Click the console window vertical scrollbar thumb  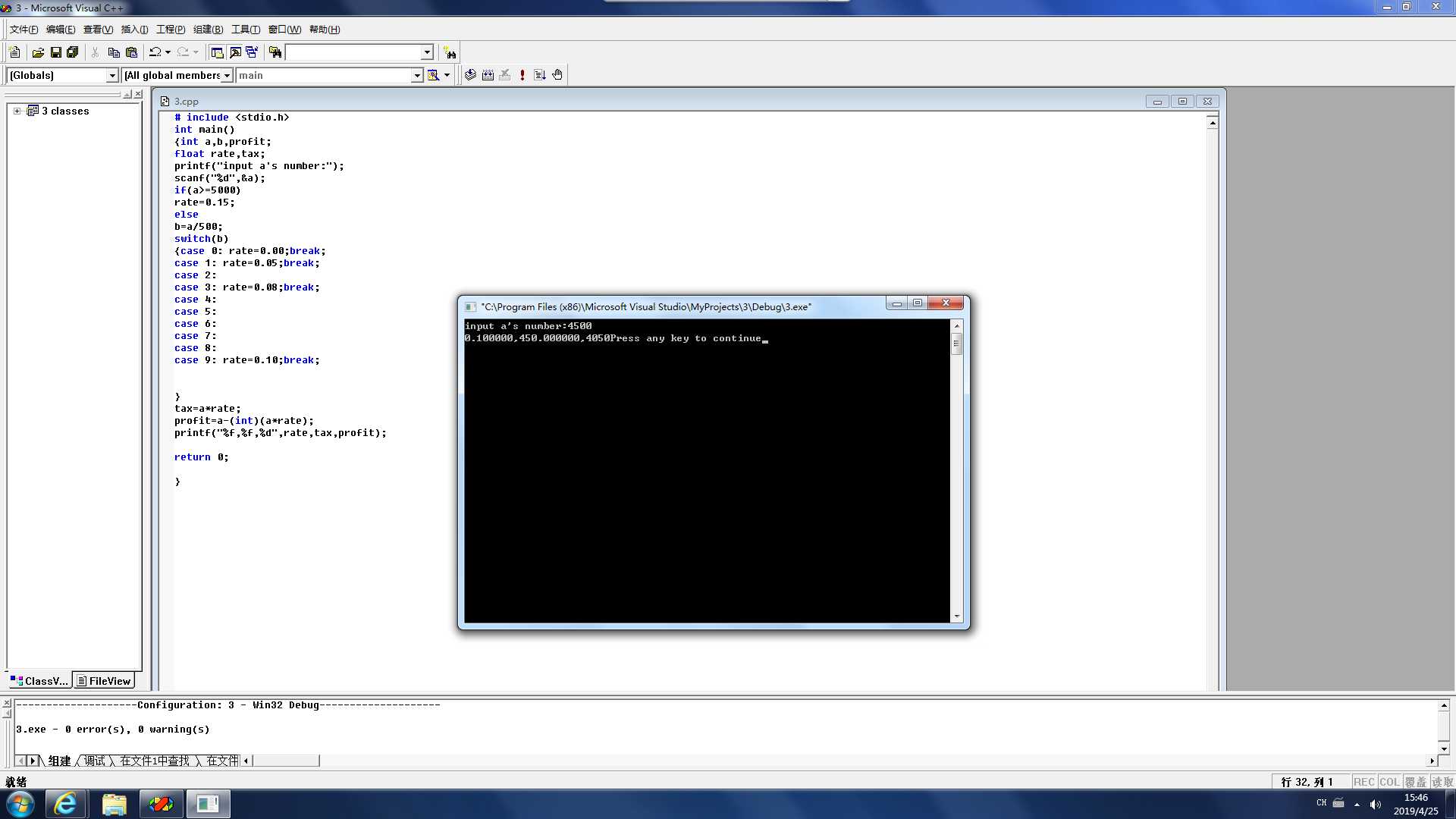tap(957, 344)
